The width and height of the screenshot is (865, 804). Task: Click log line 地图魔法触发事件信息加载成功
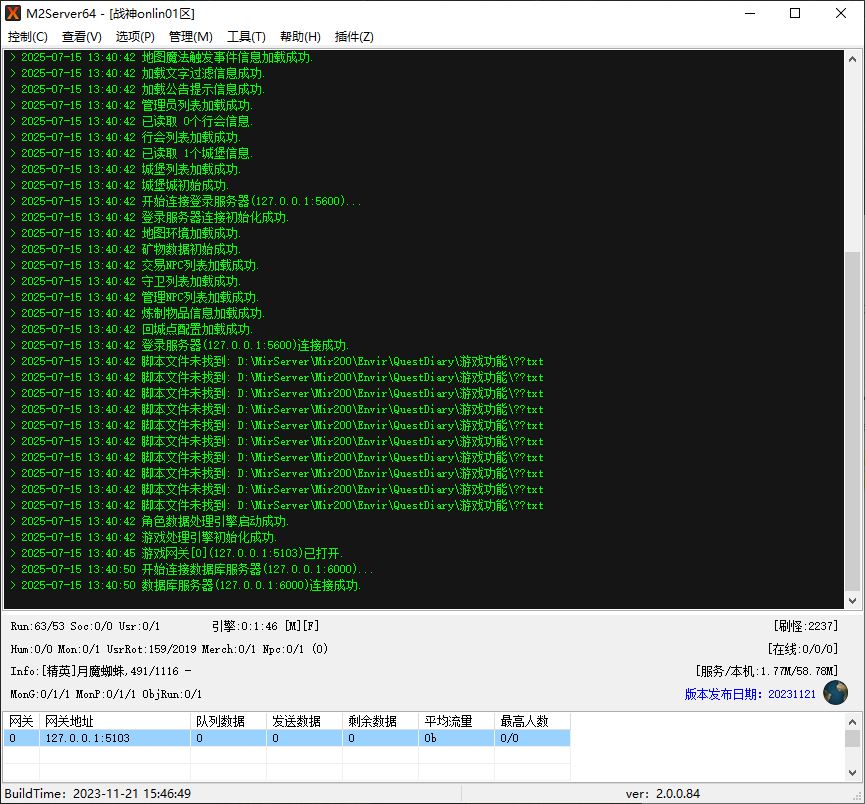pyautogui.click(x=161, y=57)
